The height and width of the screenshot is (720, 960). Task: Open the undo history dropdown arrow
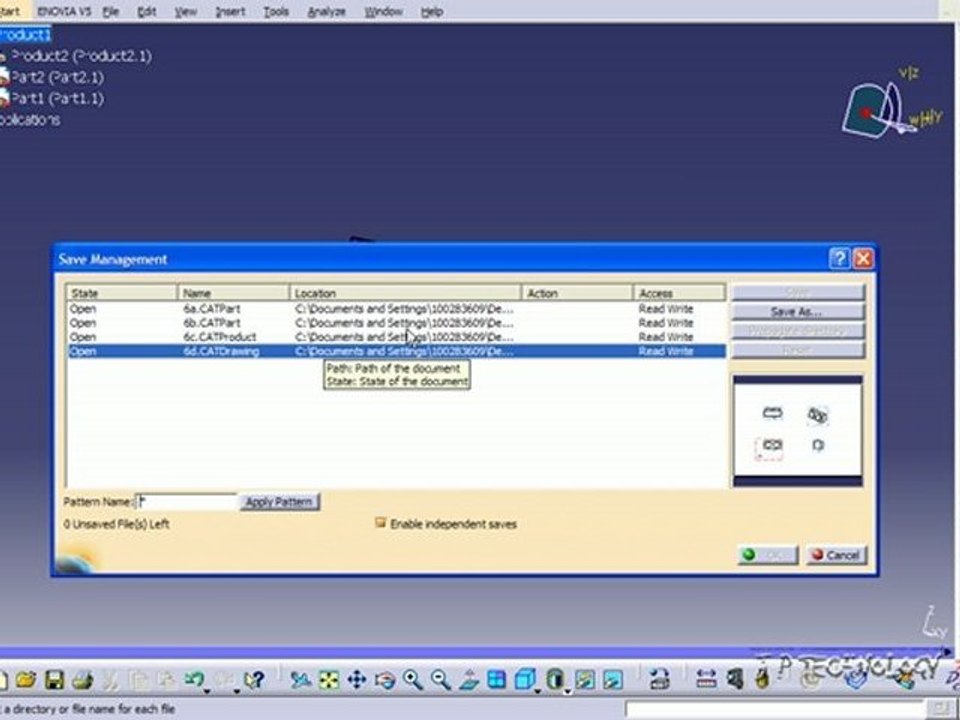pos(208,692)
